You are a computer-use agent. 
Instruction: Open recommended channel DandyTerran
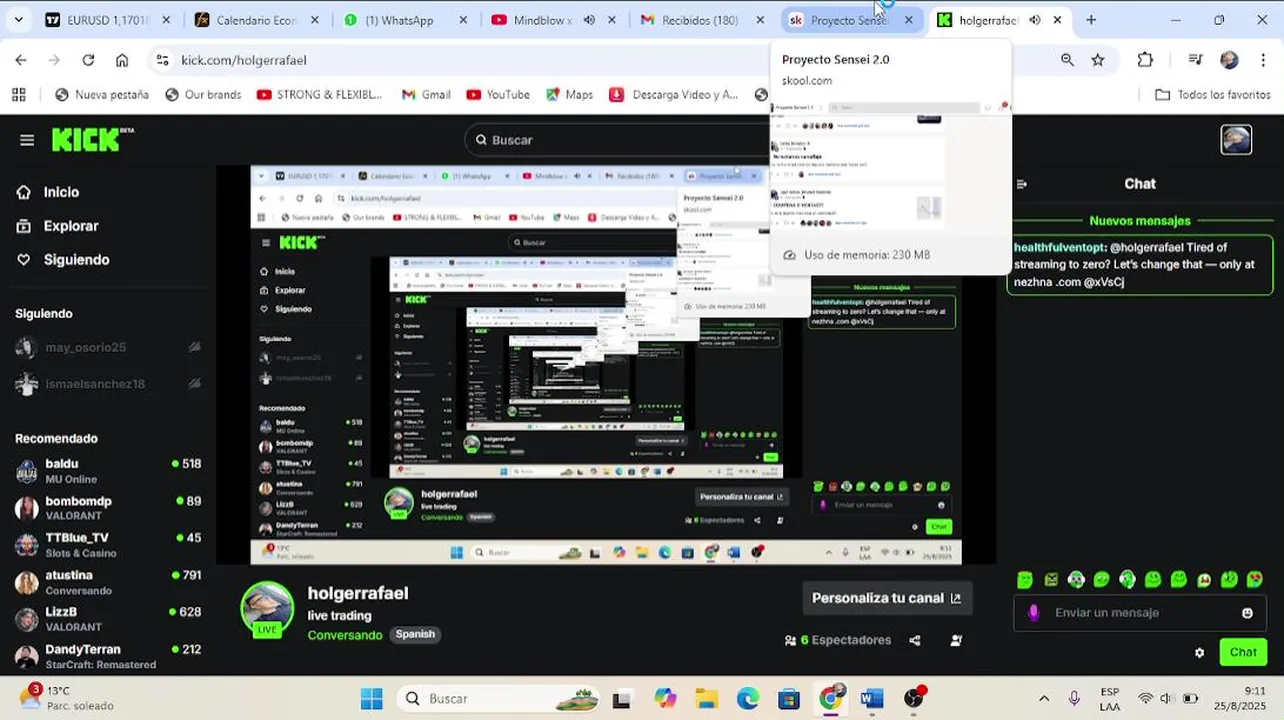108,656
